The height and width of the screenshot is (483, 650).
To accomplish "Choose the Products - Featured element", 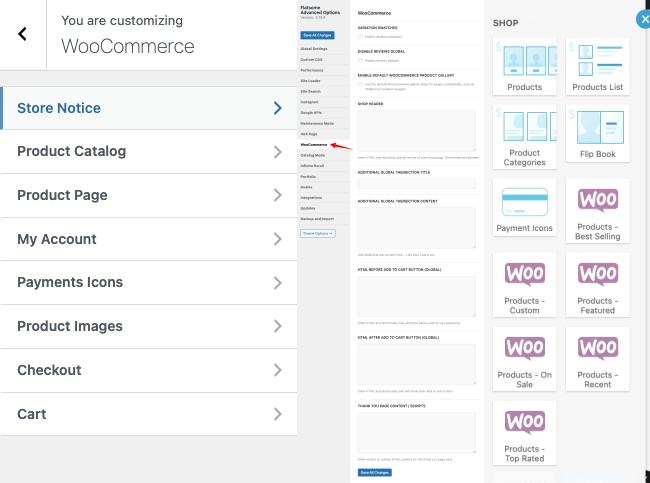I will [597, 285].
